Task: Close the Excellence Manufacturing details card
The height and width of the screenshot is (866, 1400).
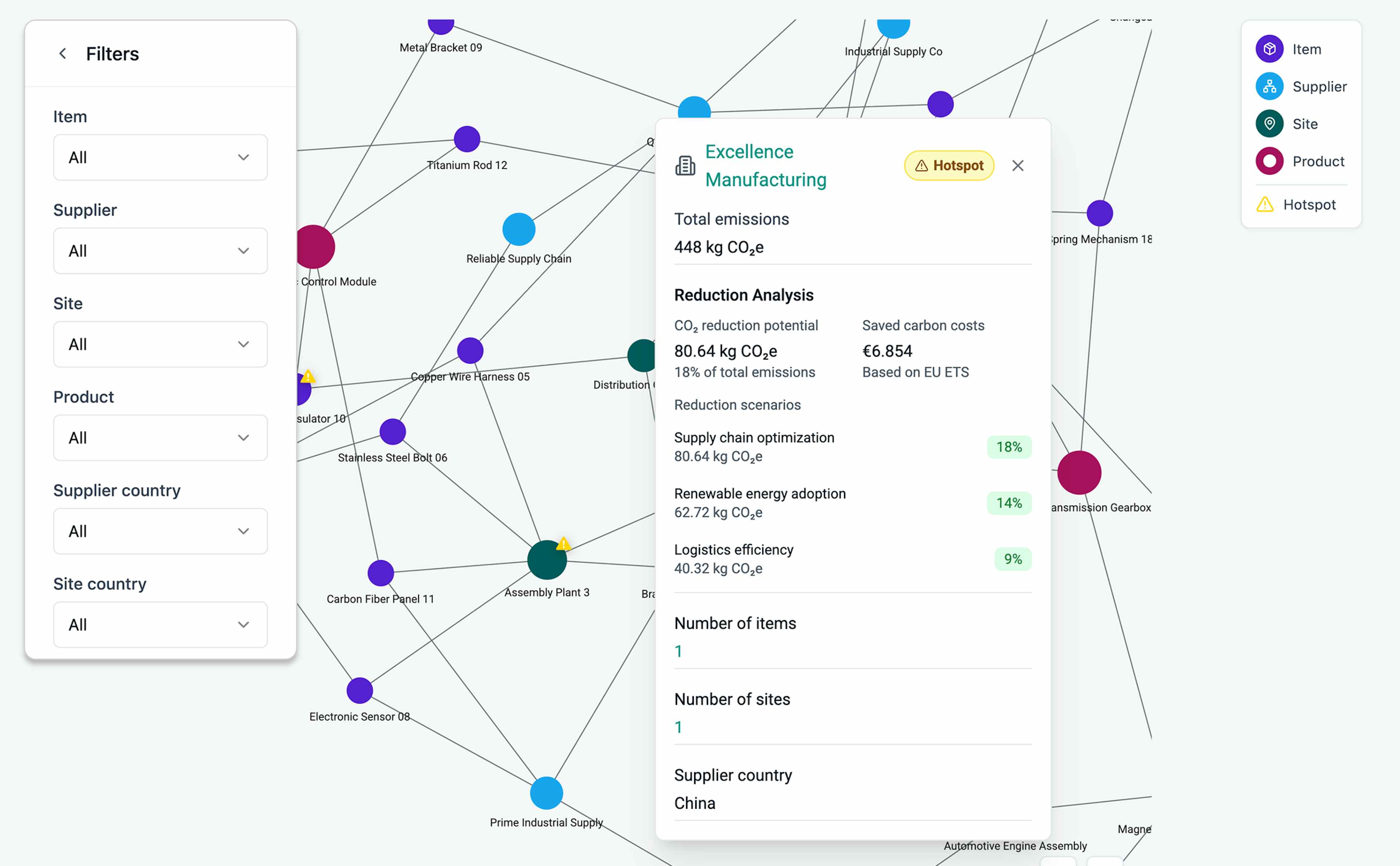Action: (x=1018, y=166)
